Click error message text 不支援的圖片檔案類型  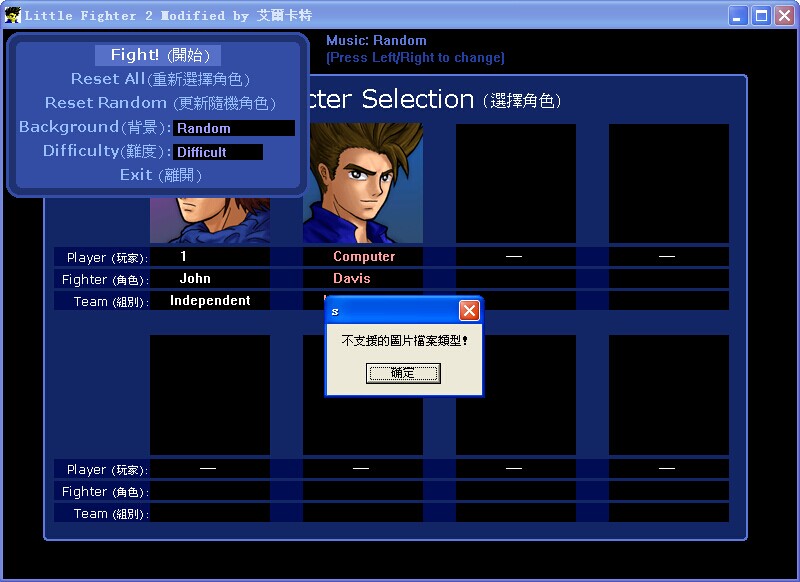[x=404, y=341]
